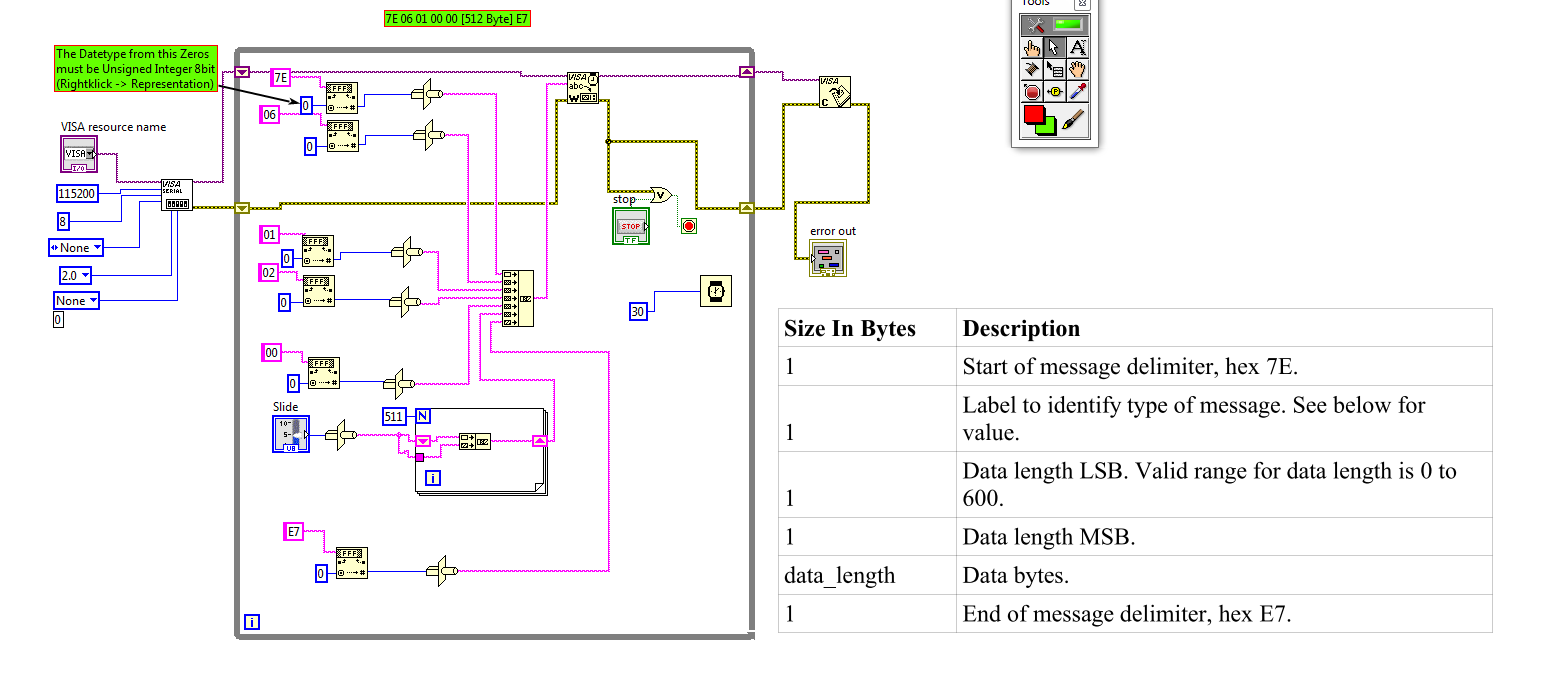Click the wrench automatic tool selection icon
This screenshot has height=696, width=1546.
click(x=1035, y=25)
